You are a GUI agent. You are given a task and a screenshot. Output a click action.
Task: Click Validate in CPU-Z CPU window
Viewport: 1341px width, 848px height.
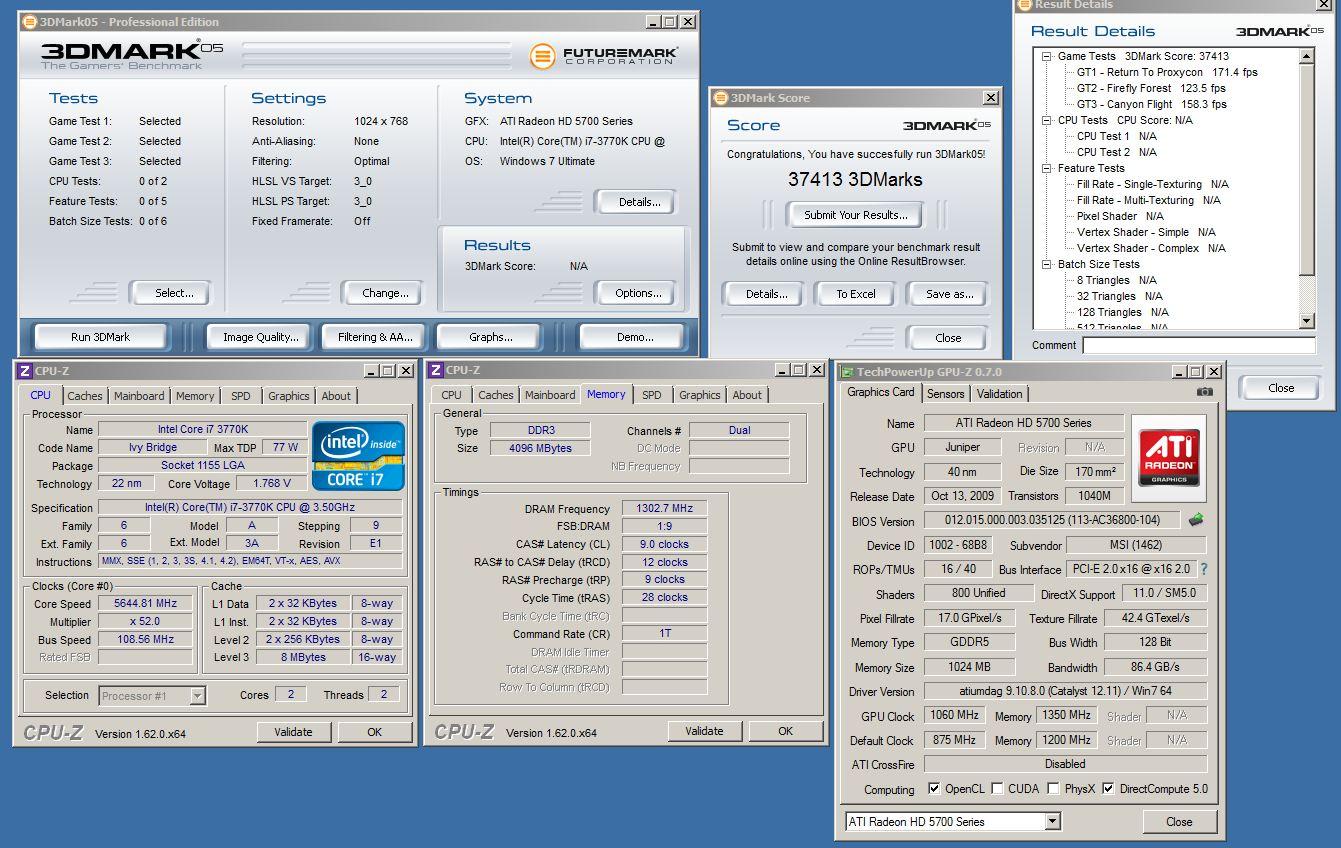coord(293,732)
